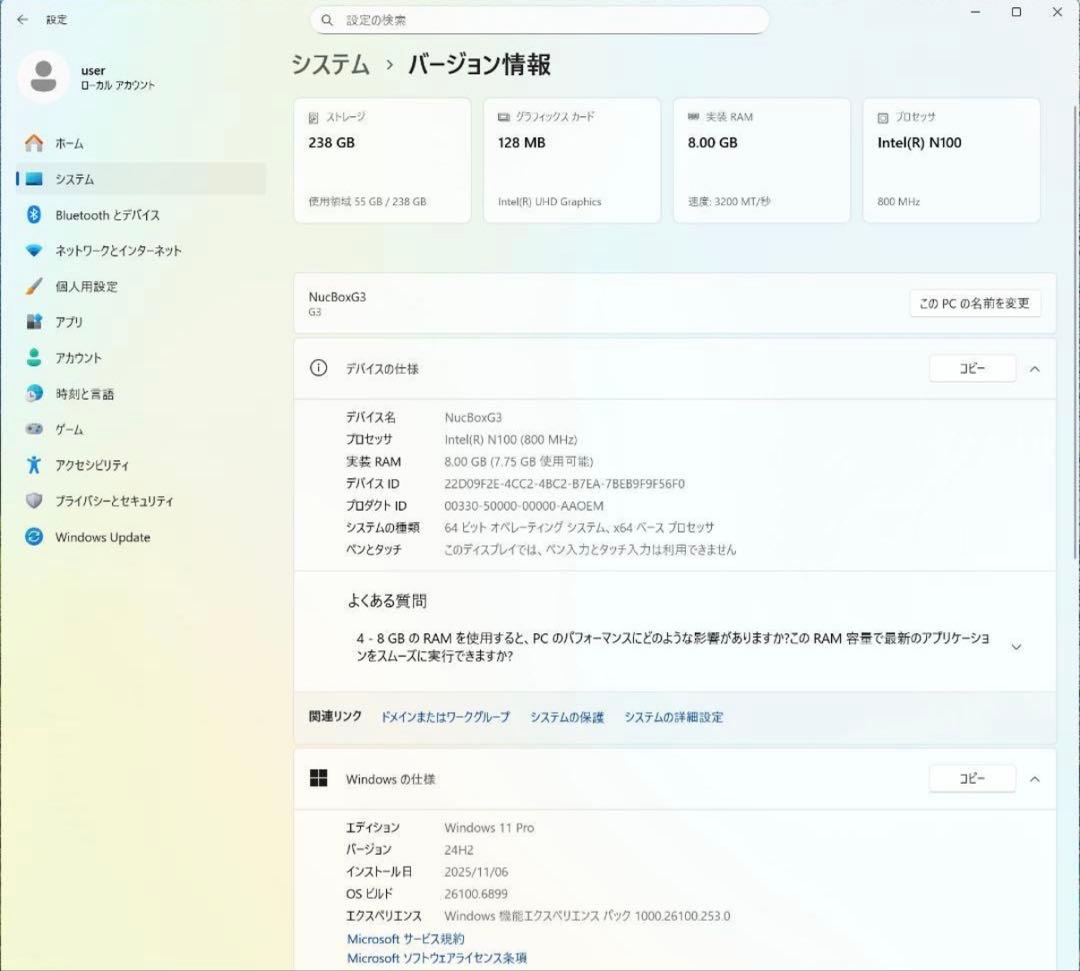
Task: Click the graphics card icon
Action: tap(503, 117)
